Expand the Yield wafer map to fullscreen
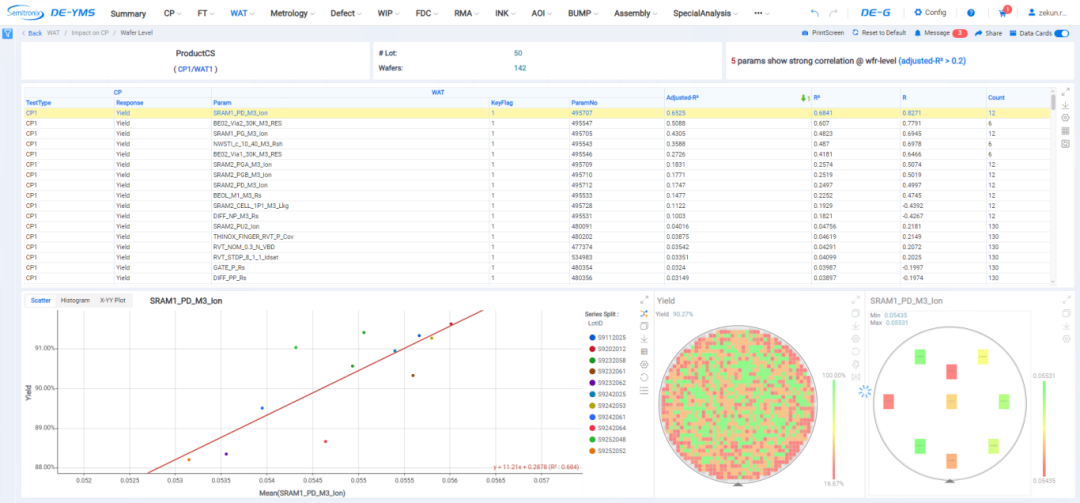 (855, 300)
